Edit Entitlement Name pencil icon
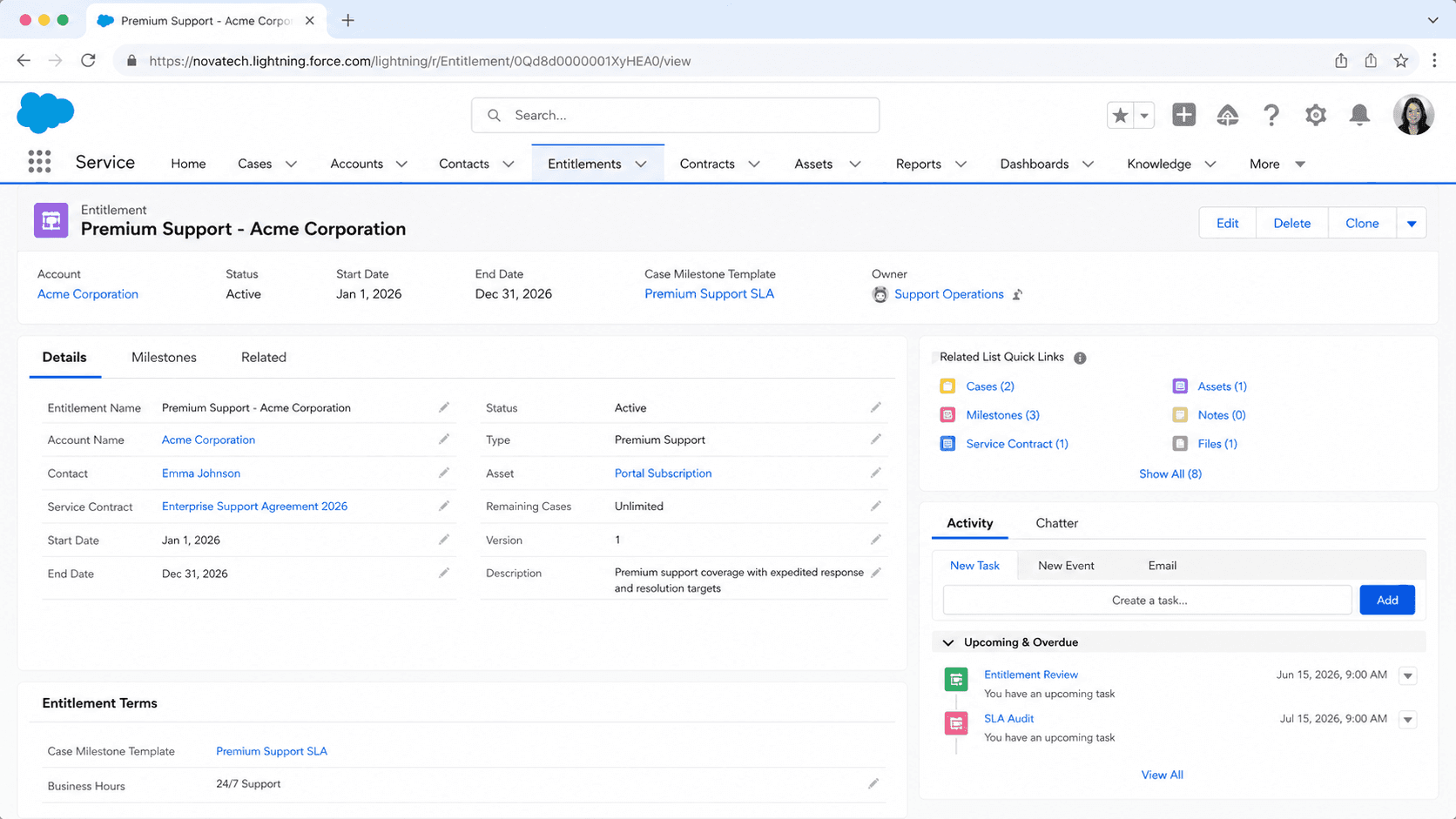1456x819 pixels. pyautogui.click(x=444, y=407)
